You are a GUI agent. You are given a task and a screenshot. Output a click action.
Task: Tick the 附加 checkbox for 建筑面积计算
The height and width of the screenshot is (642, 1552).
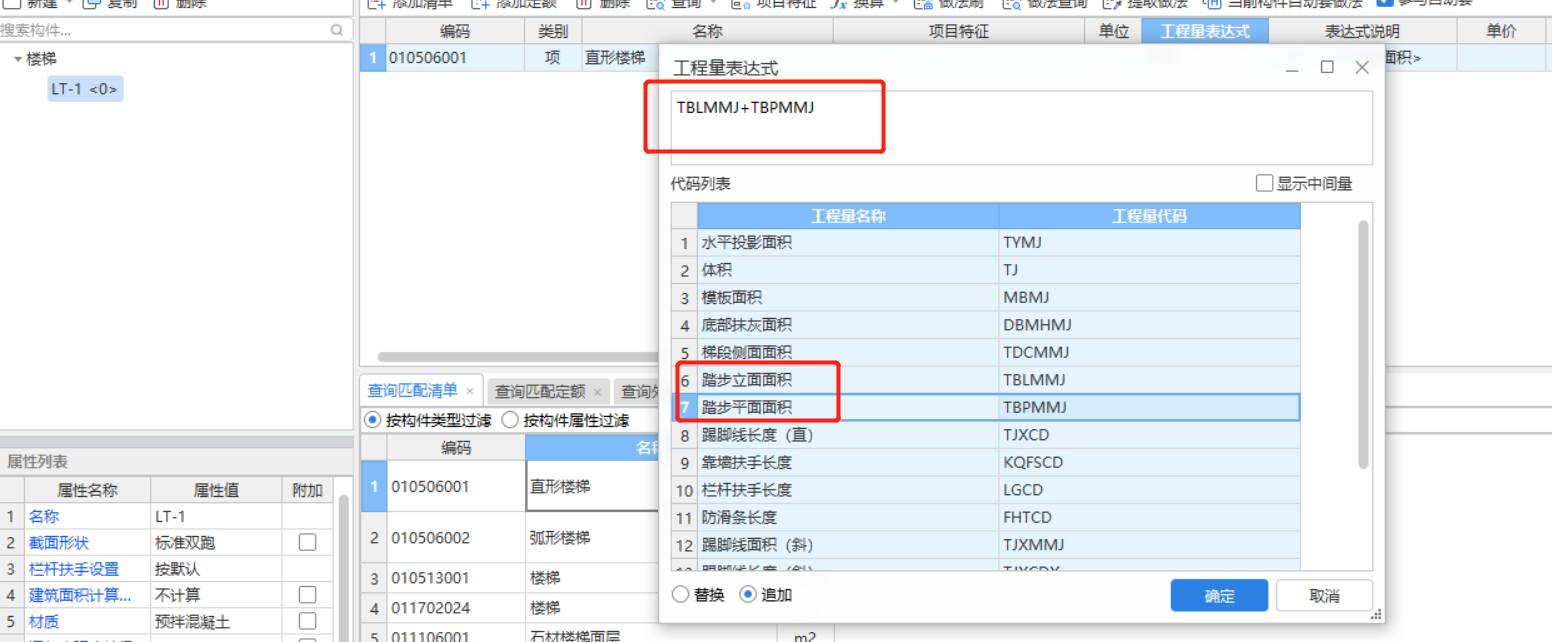(x=307, y=595)
